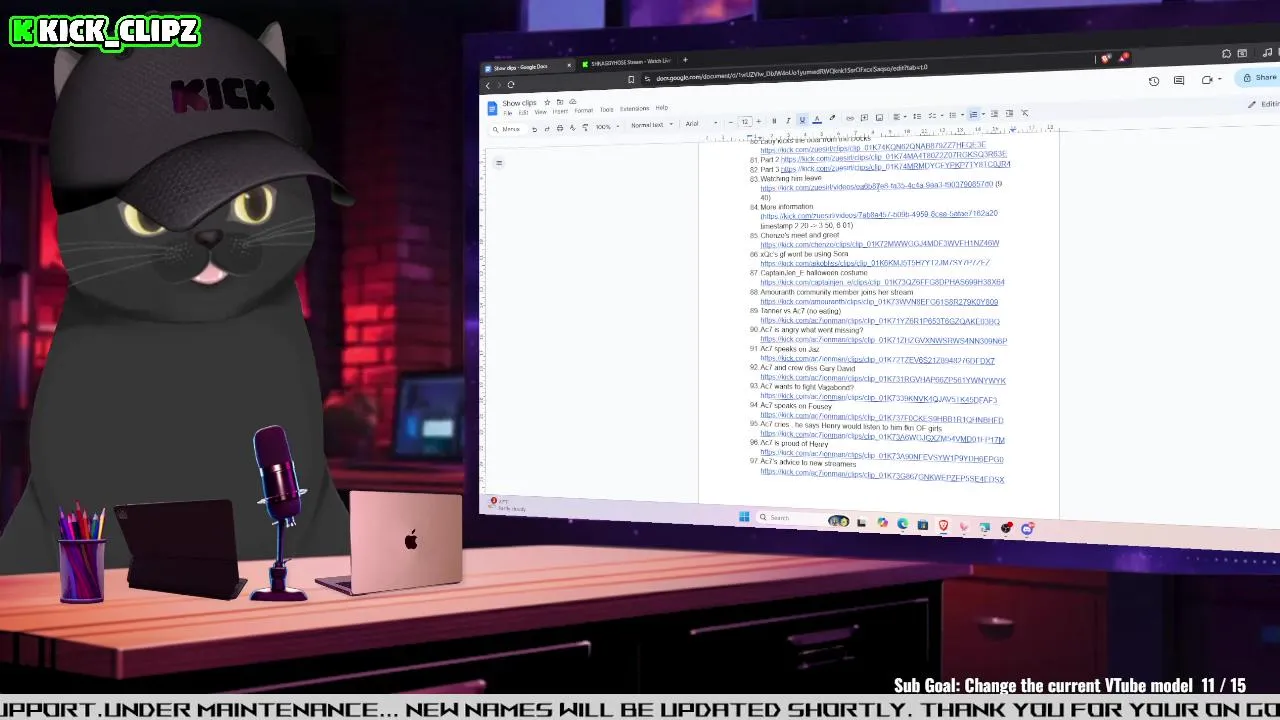Show all comments icon in header
This screenshot has width=1280, height=720.
1179,80
